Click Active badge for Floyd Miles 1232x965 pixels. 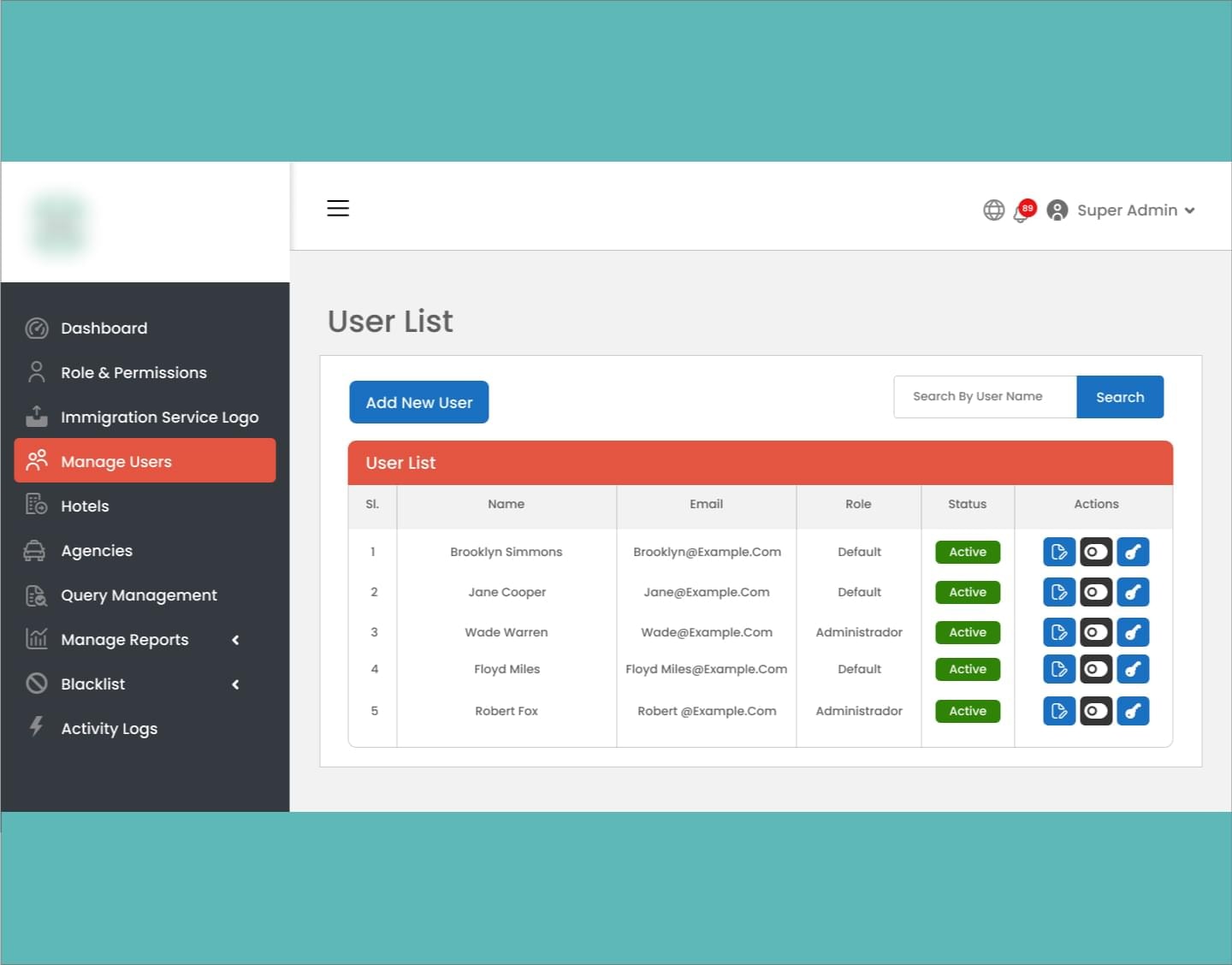968,669
